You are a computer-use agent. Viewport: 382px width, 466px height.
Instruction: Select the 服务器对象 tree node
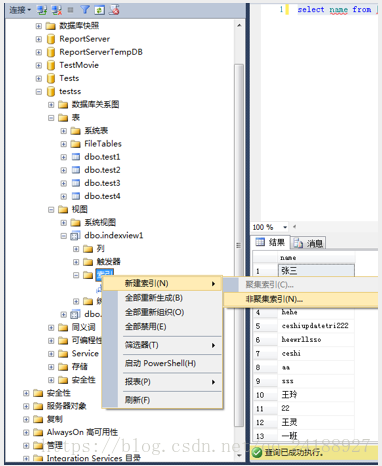(66, 406)
